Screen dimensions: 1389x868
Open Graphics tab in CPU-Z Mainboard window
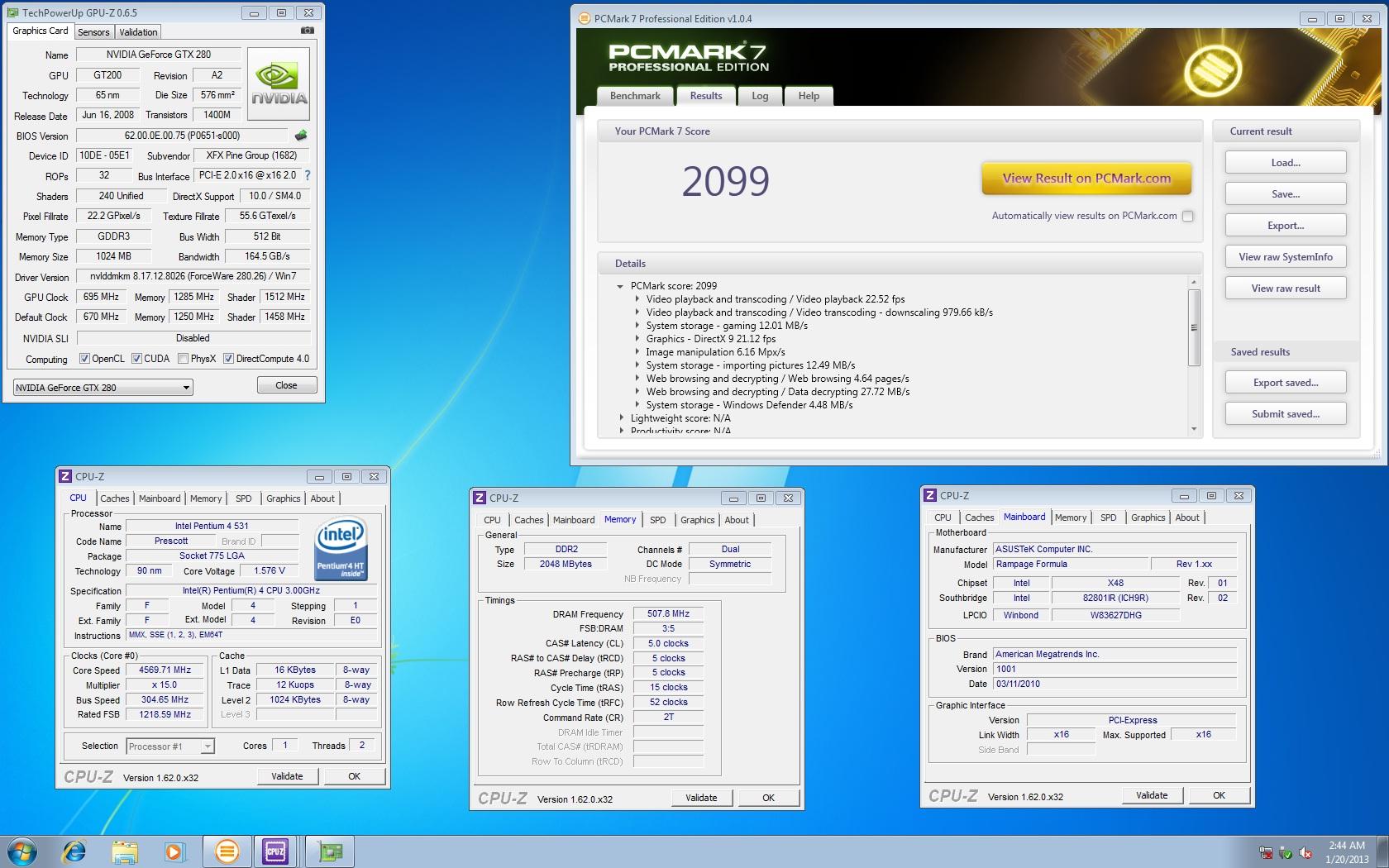coord(1148,517)
